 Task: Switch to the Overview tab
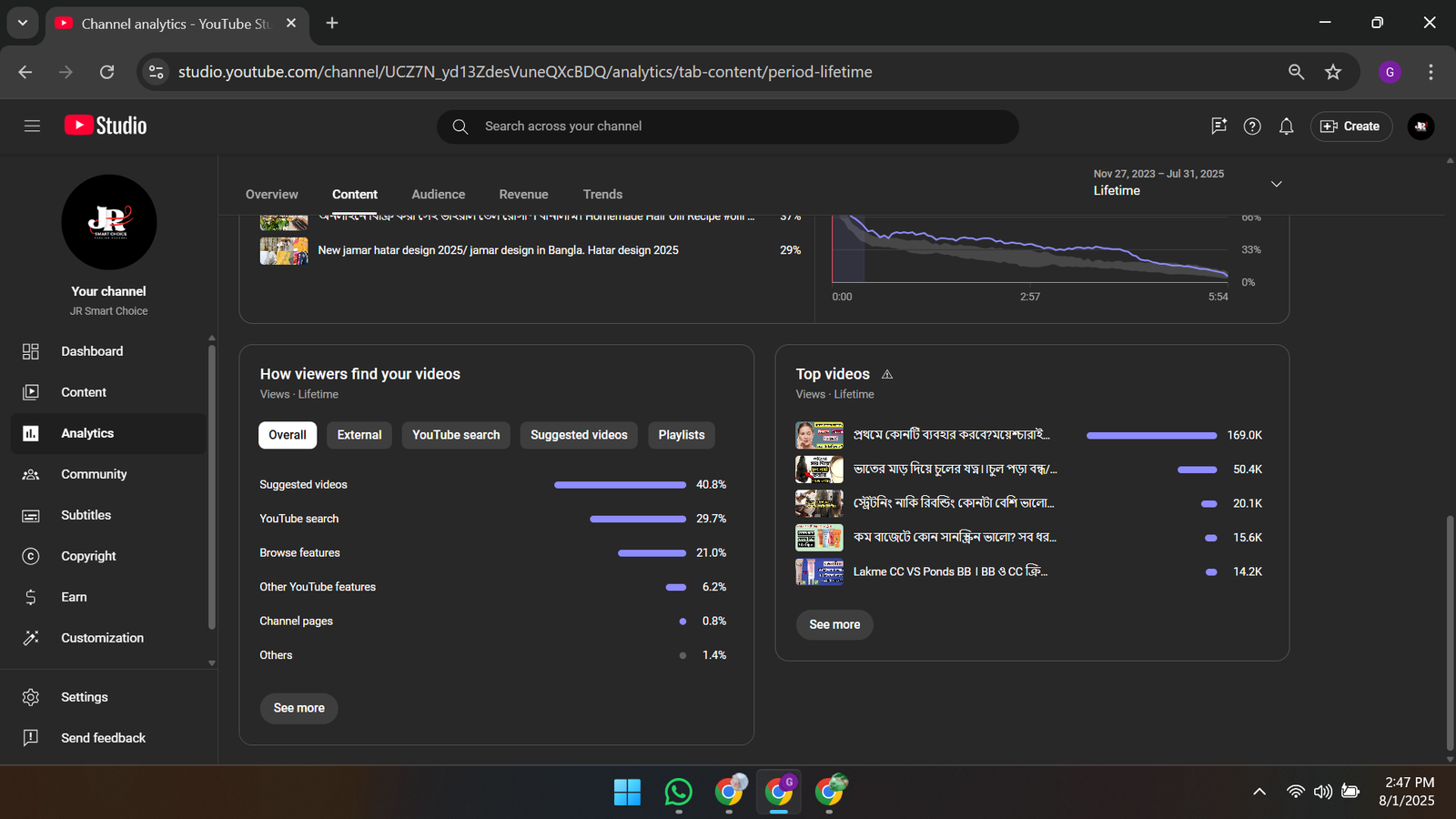click(271, 195)
